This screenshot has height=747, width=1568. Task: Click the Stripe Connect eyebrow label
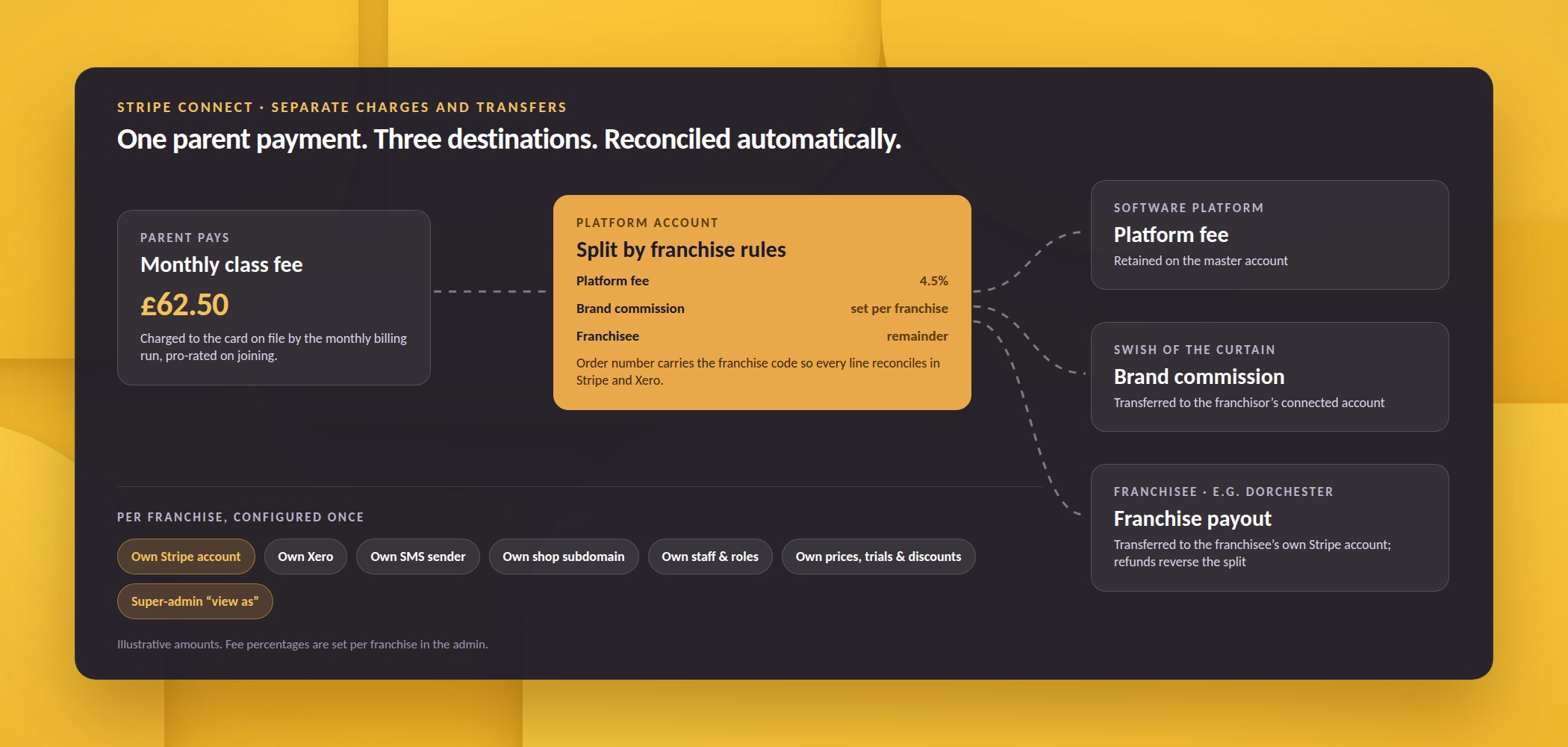[342, 107]
